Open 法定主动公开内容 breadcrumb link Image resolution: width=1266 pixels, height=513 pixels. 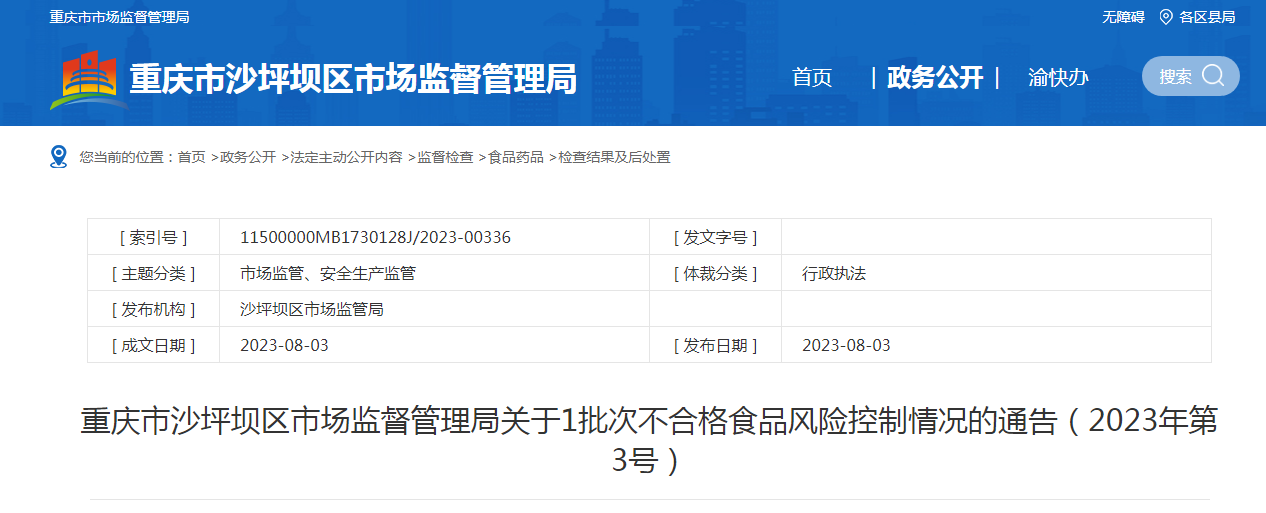pyautogui.click(x=346, y=157)
